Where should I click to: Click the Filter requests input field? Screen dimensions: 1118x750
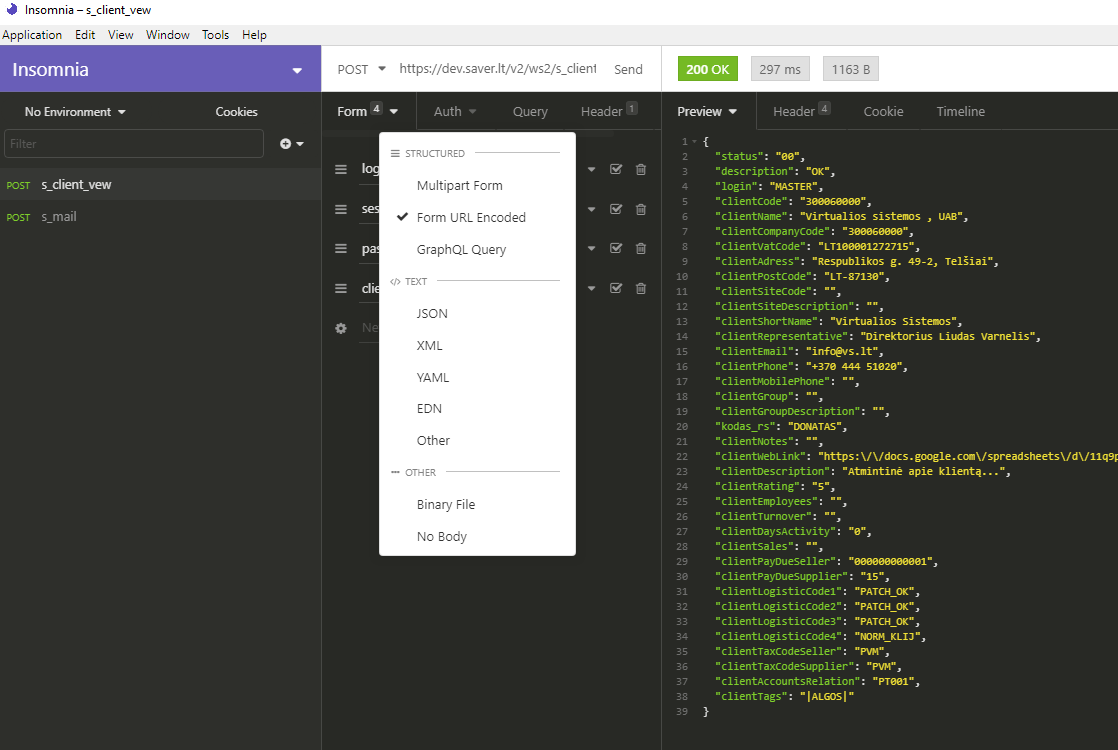coord(134,143)
